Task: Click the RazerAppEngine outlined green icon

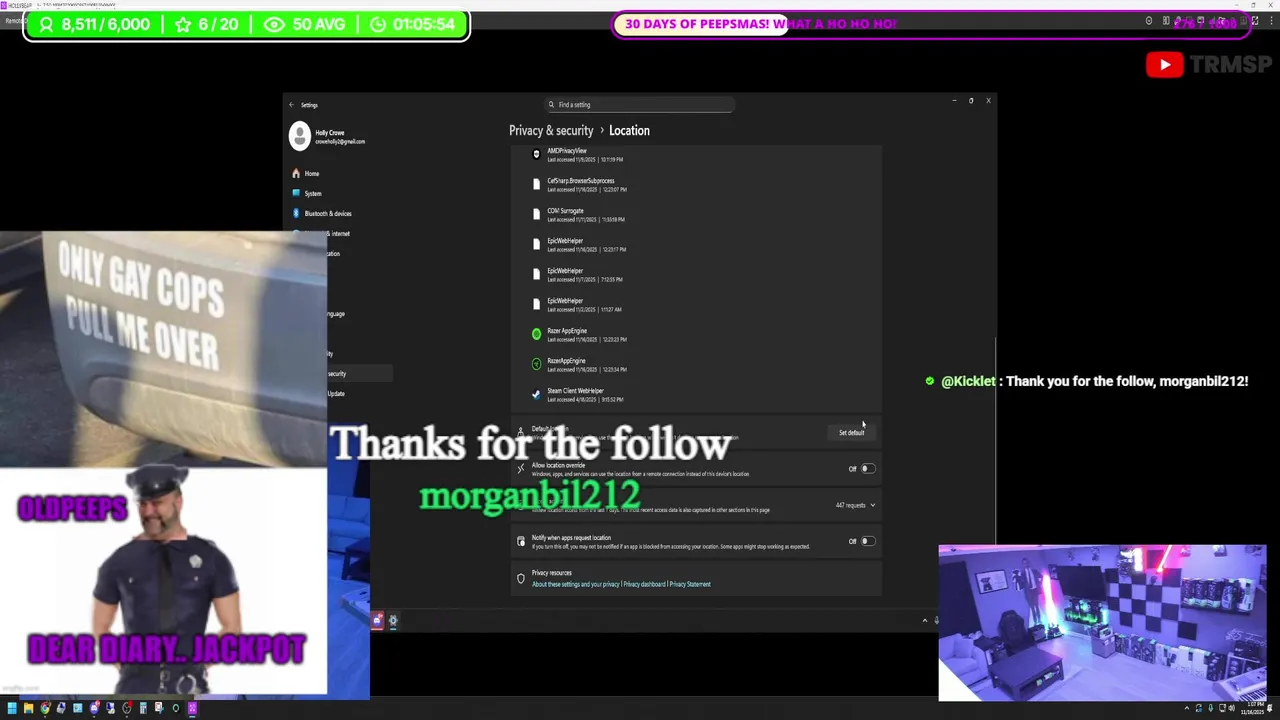Action: click(536, 364)
